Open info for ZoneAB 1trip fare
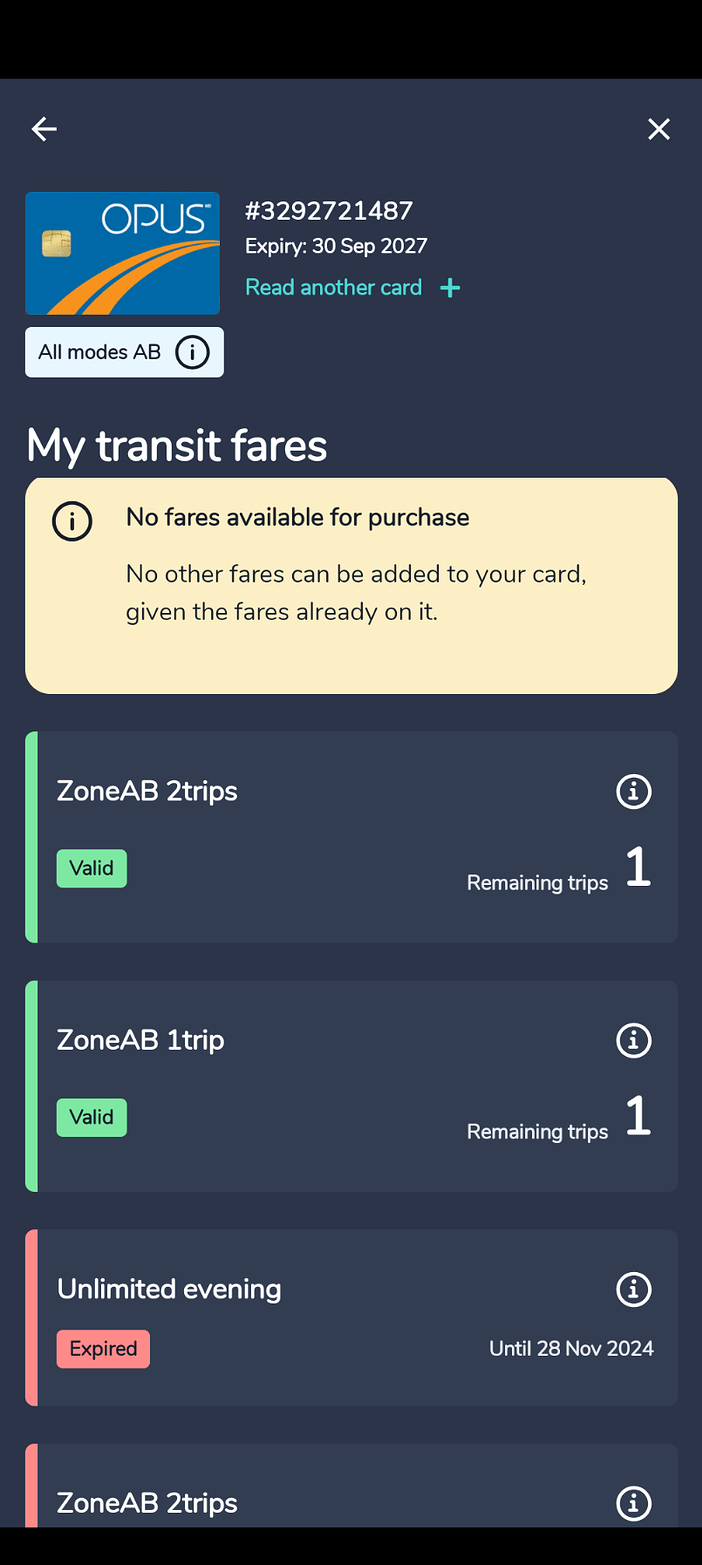The height and width of the screenshot is (1565, 702). [633, 1041]
